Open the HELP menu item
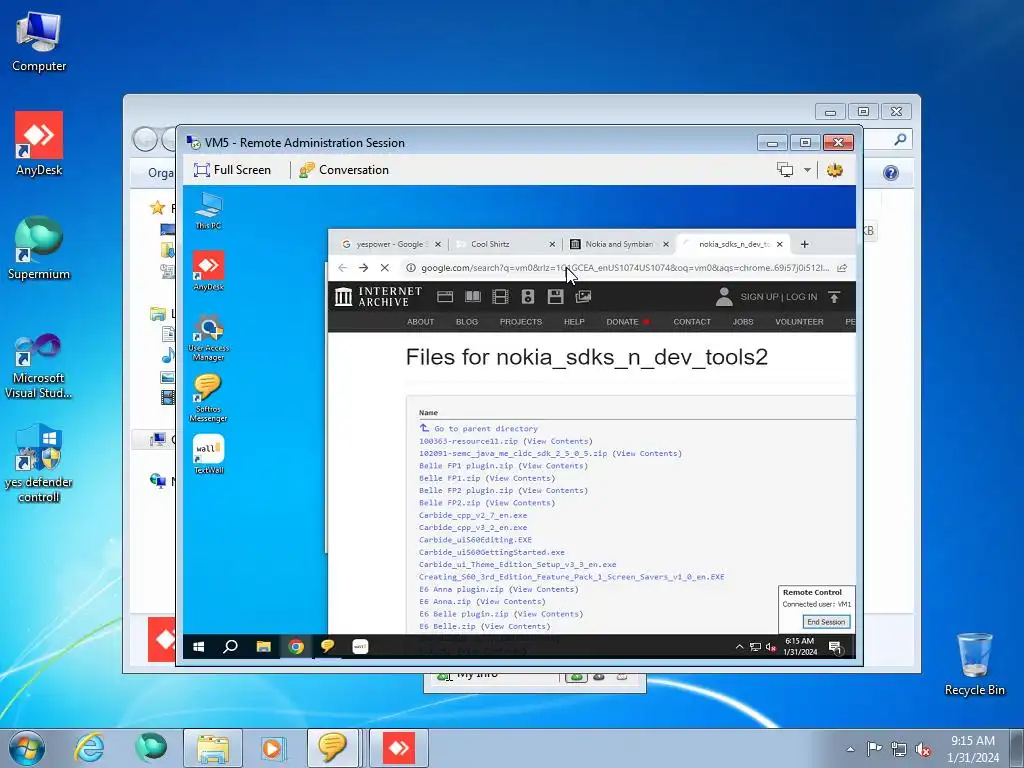This screenshot has width=1024, height=768. (574, 322)
